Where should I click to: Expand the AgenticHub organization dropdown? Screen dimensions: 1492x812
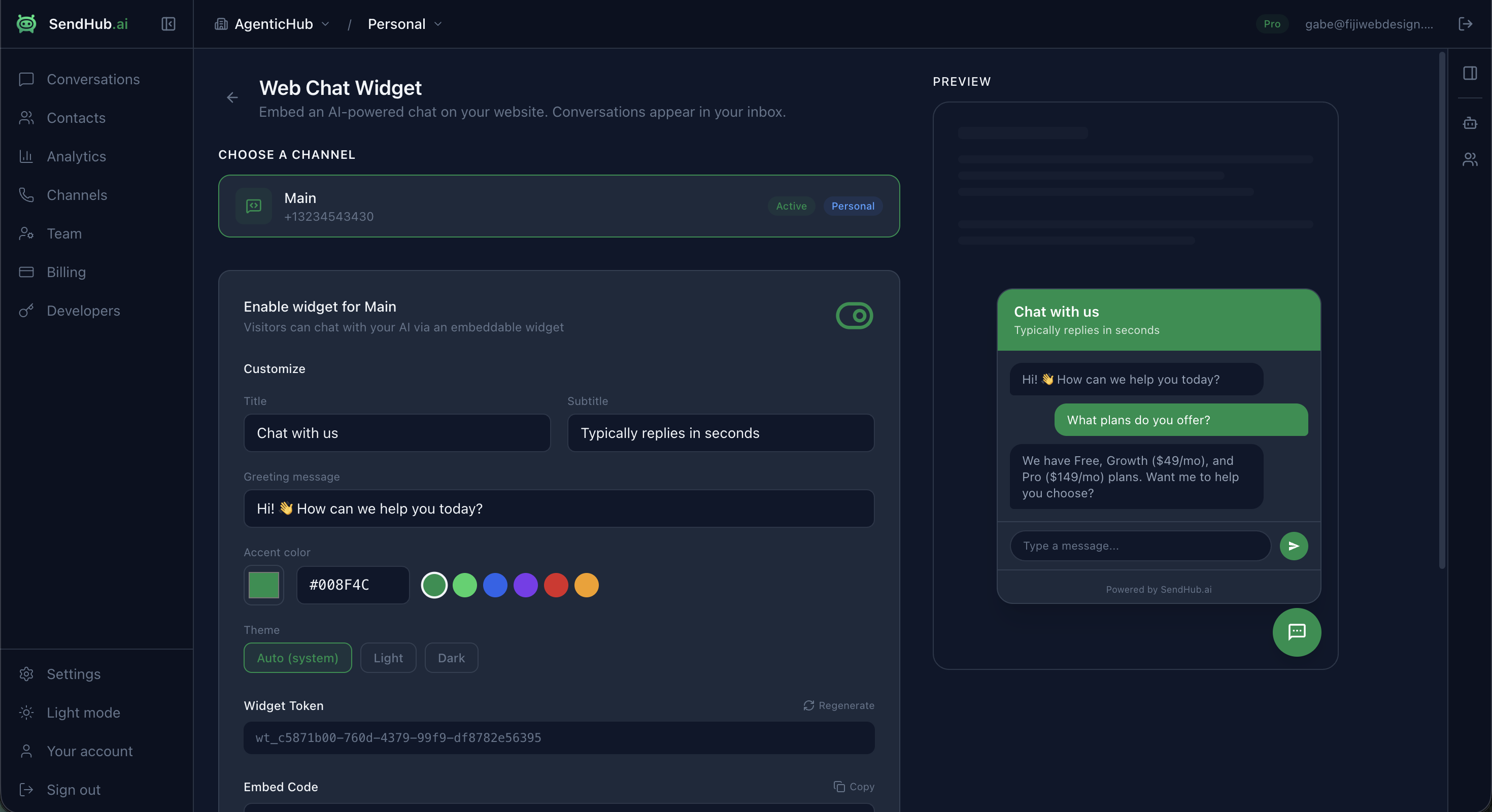pos(272,24)
